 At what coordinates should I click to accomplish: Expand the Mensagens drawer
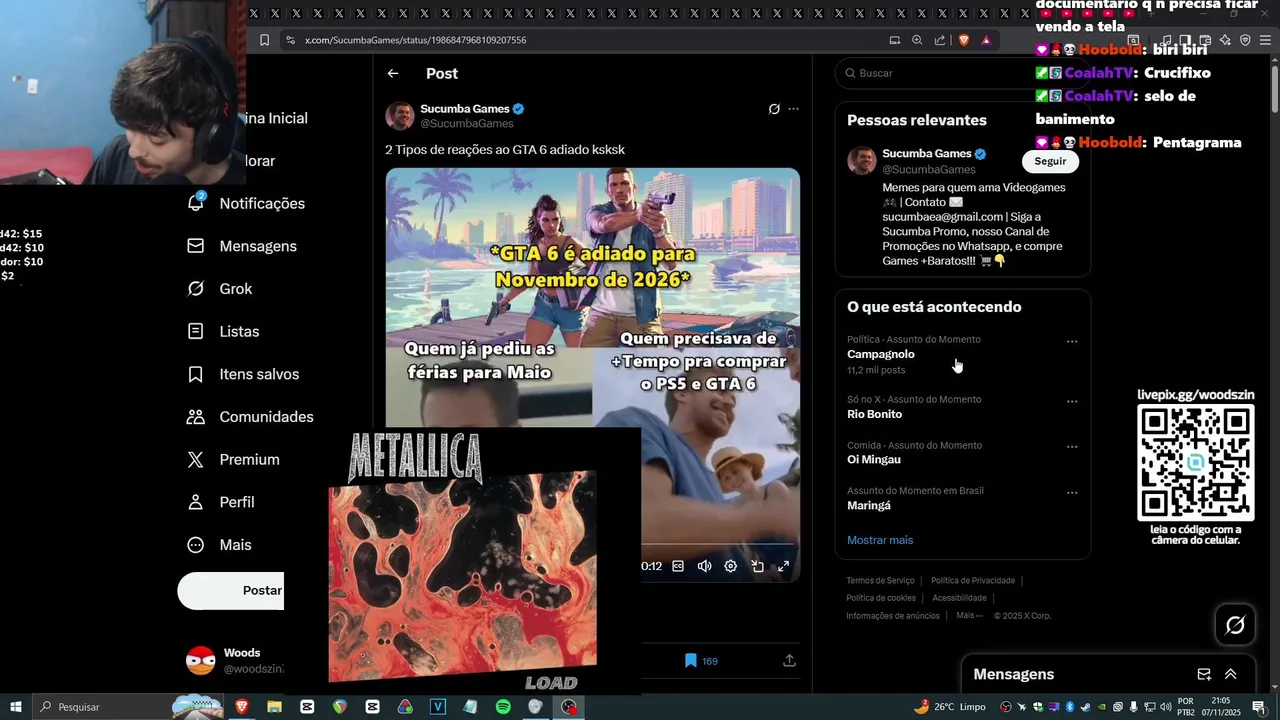[x=1231, y=674]
